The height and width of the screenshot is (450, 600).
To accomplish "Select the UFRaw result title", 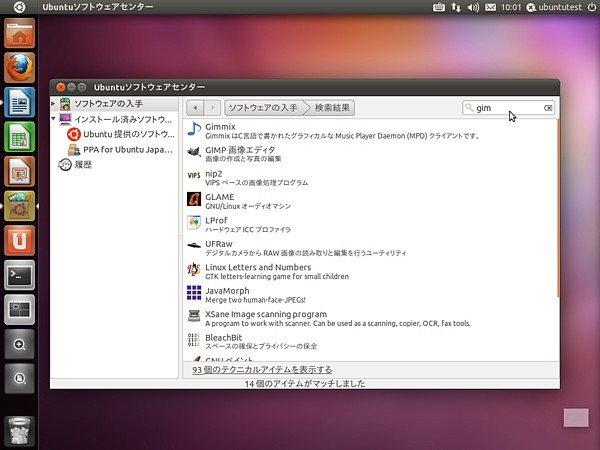I will coord(219,244).
